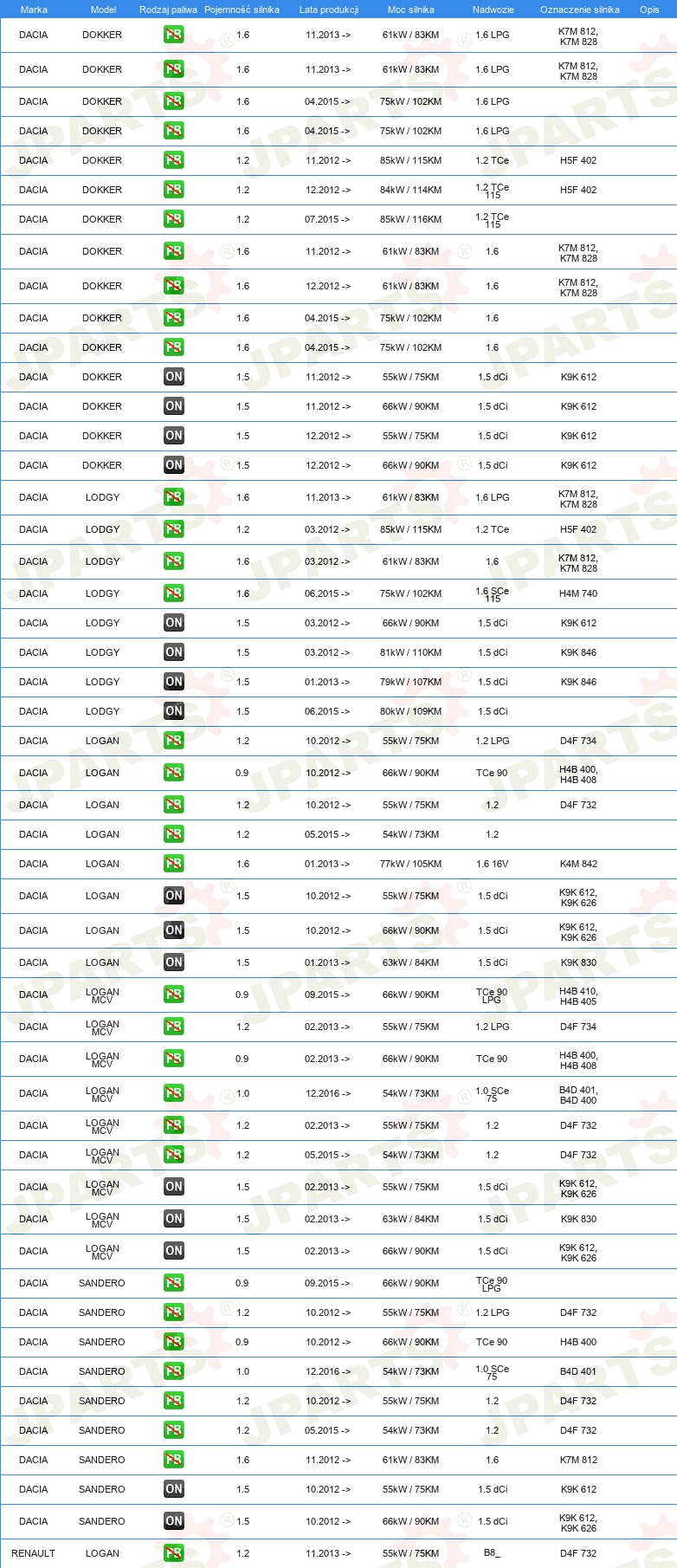Click diesel ON icon in Logan MCV 63kW / 84KM row
The height and width of the screenshot is (1568, 677).
[174, 1219]
